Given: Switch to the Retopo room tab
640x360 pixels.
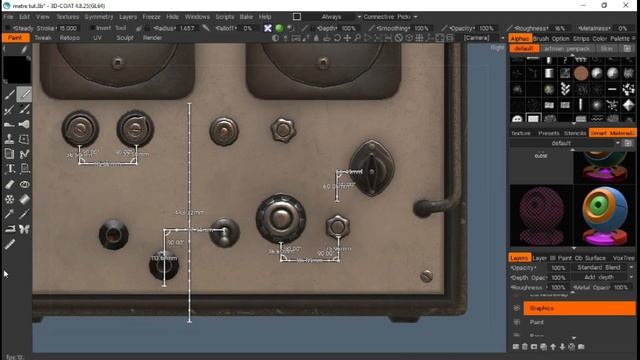Looking at the screenshot, I should (x=70, y=38).
